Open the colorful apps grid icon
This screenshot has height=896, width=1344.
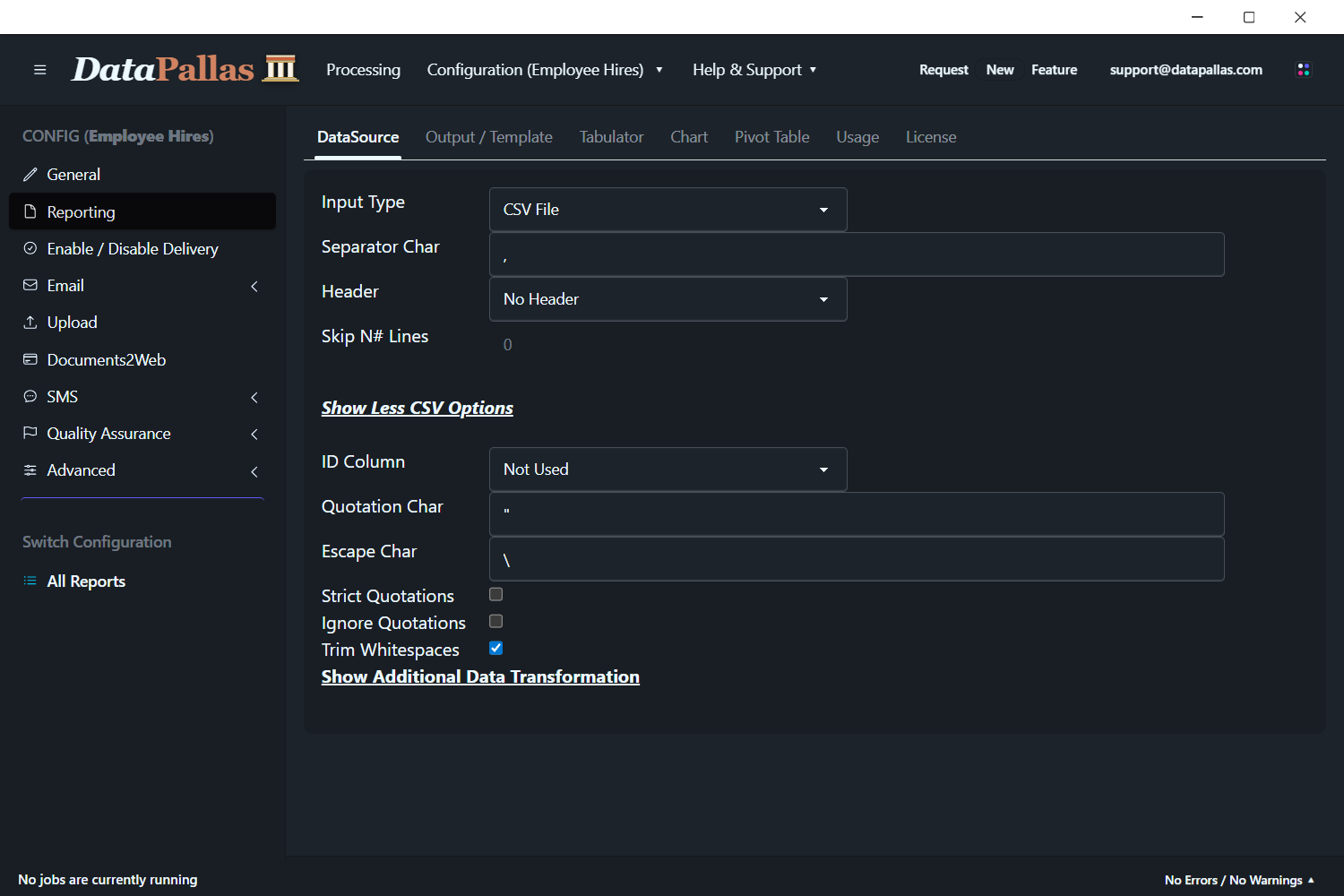1304,69
